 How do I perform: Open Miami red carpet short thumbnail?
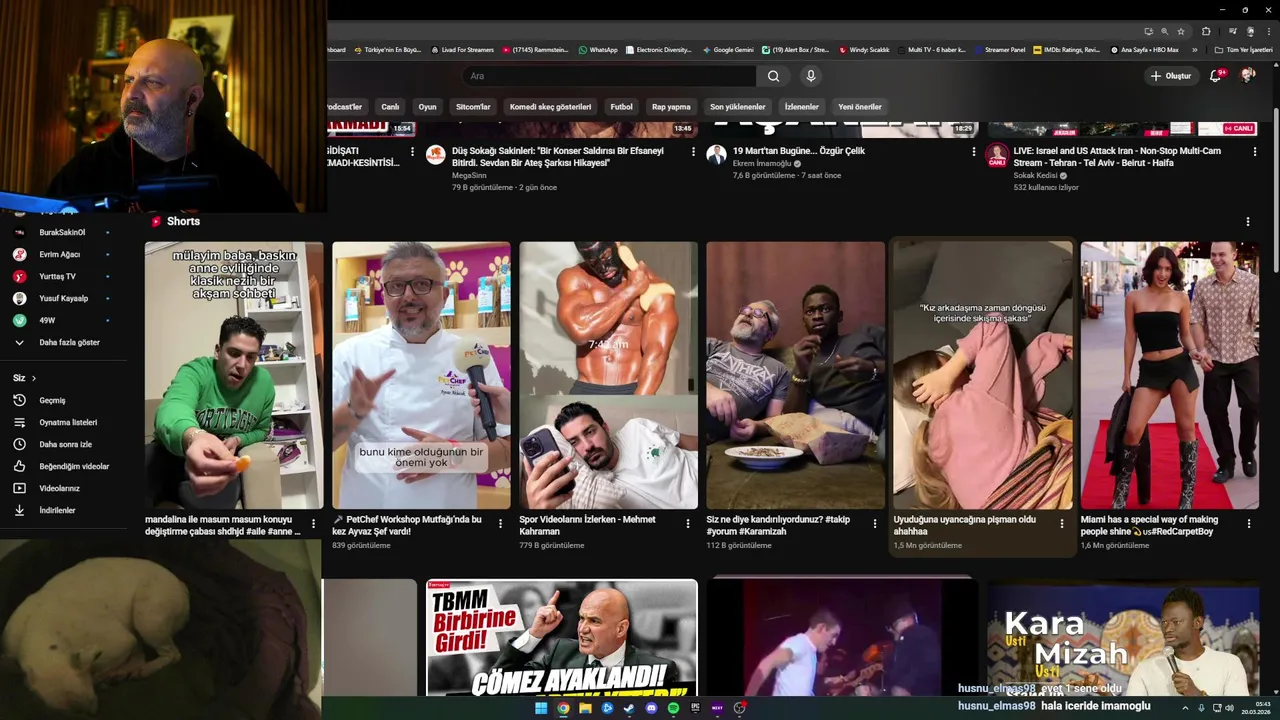click(1169, 375)
